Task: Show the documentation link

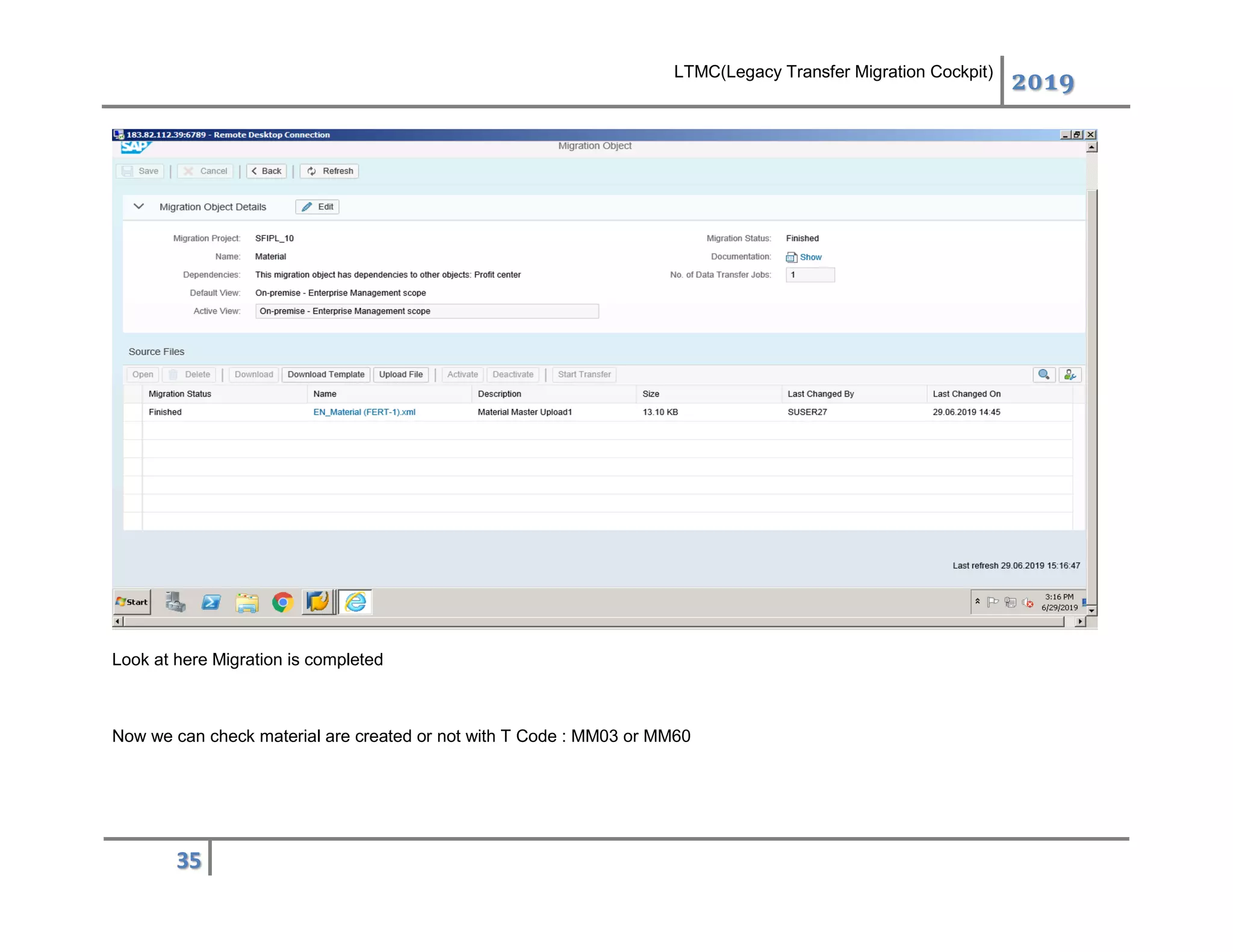Action: tap(810, 257)
